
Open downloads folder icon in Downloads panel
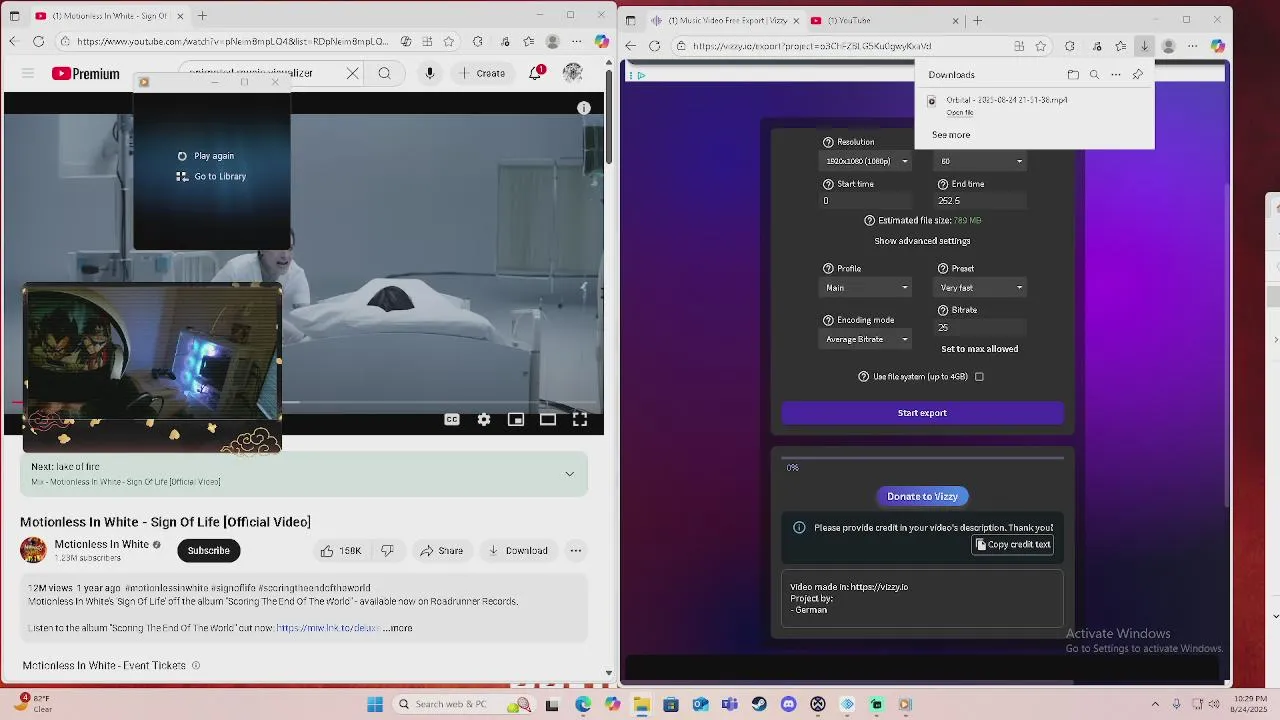[x=1073, y=75]
